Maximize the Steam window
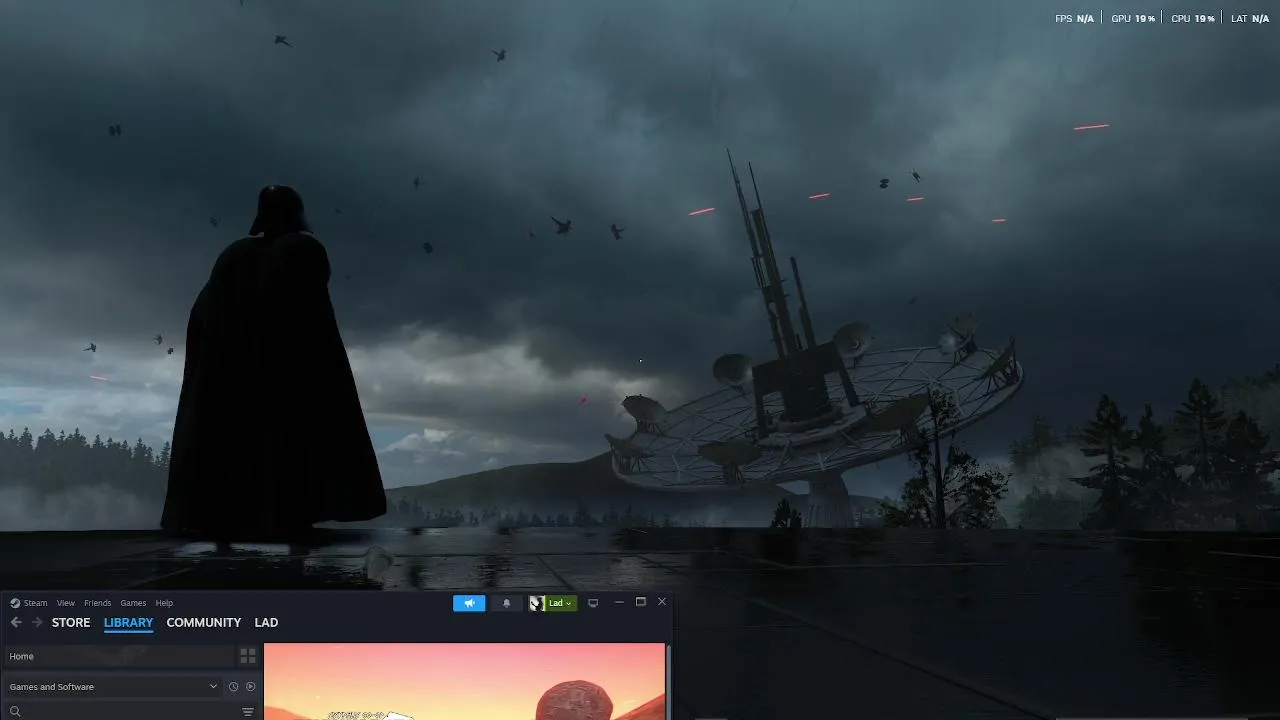 pyautogui.click(x=640, y=602)
